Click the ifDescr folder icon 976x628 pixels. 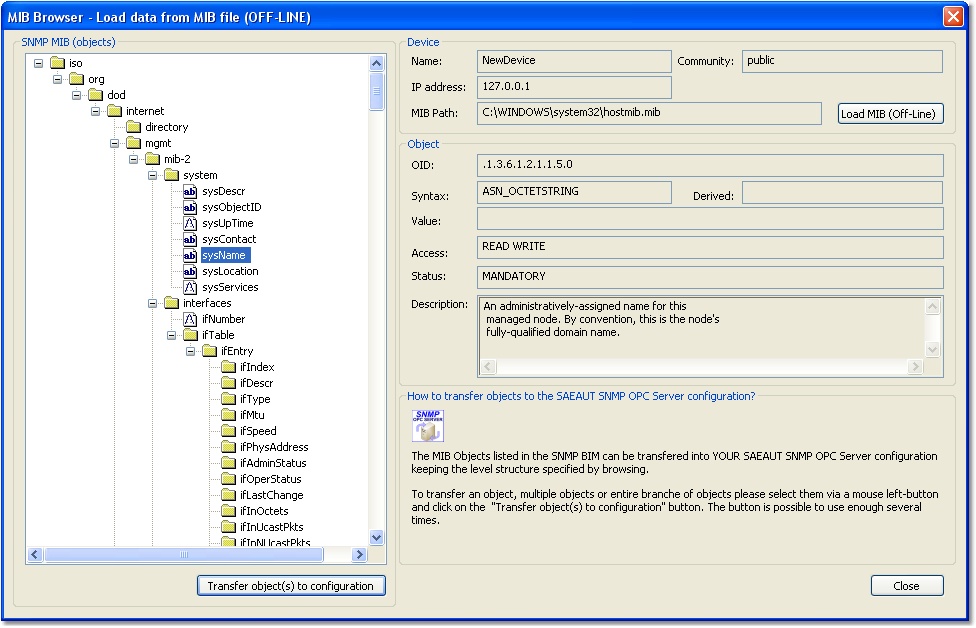(x=229, y=383)
